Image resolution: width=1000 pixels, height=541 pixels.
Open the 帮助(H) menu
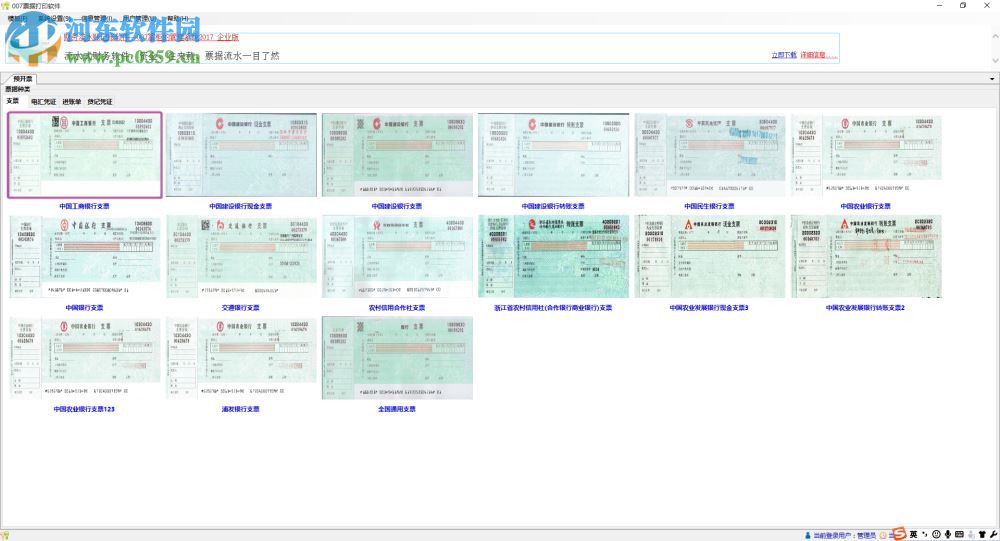point(178,19)
